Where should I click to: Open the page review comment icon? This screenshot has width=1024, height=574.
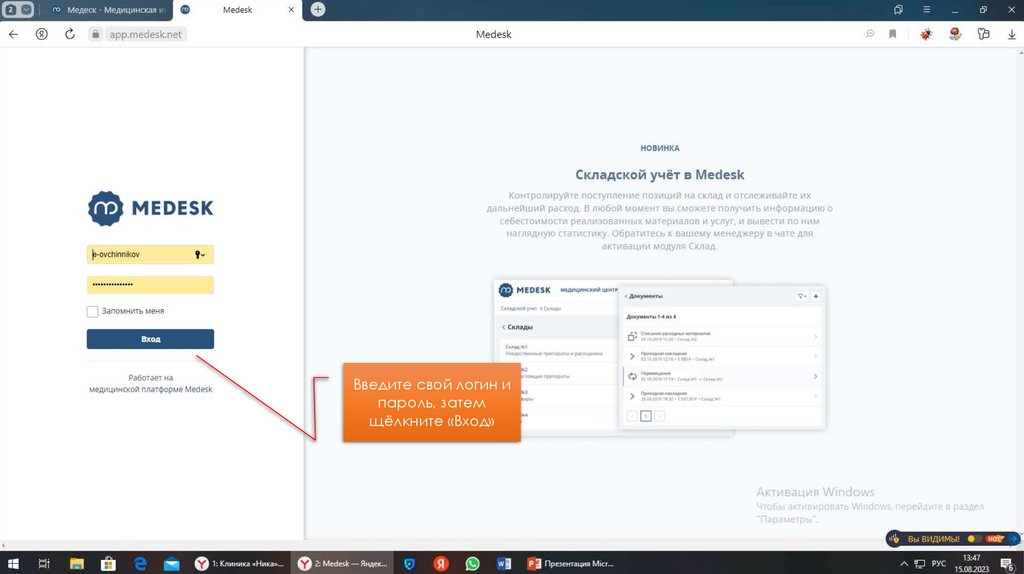870,34
